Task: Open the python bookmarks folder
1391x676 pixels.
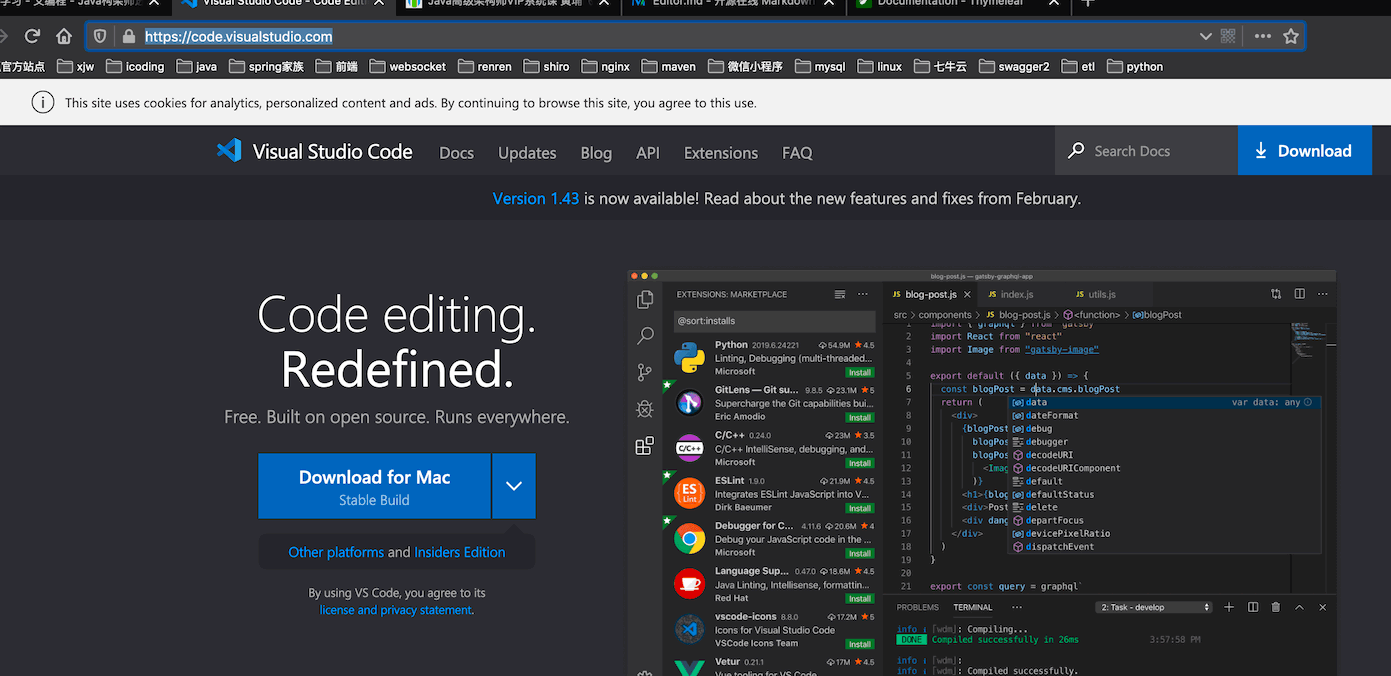Action: pos(1133,67)
